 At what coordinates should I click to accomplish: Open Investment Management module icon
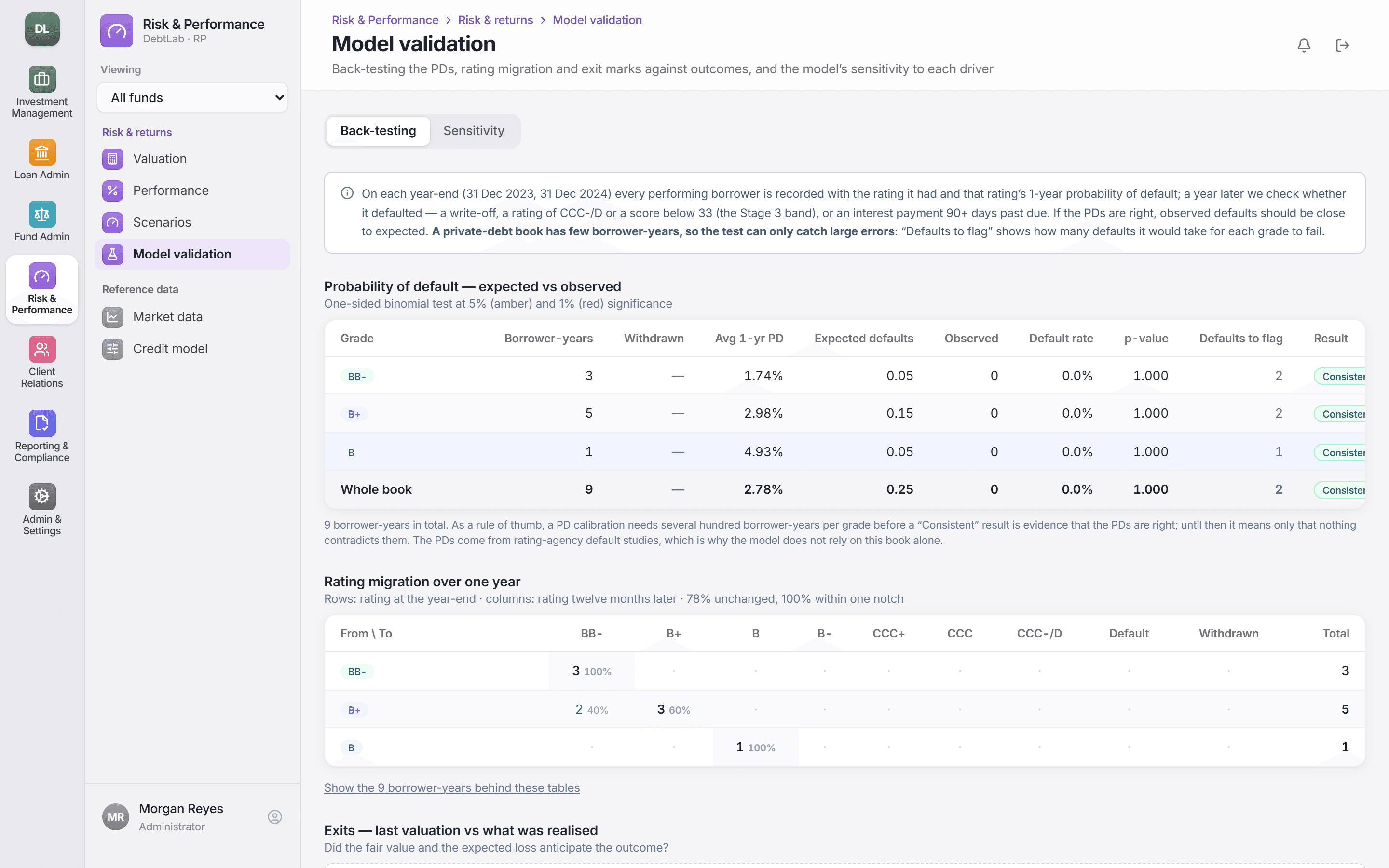point(42,79)
